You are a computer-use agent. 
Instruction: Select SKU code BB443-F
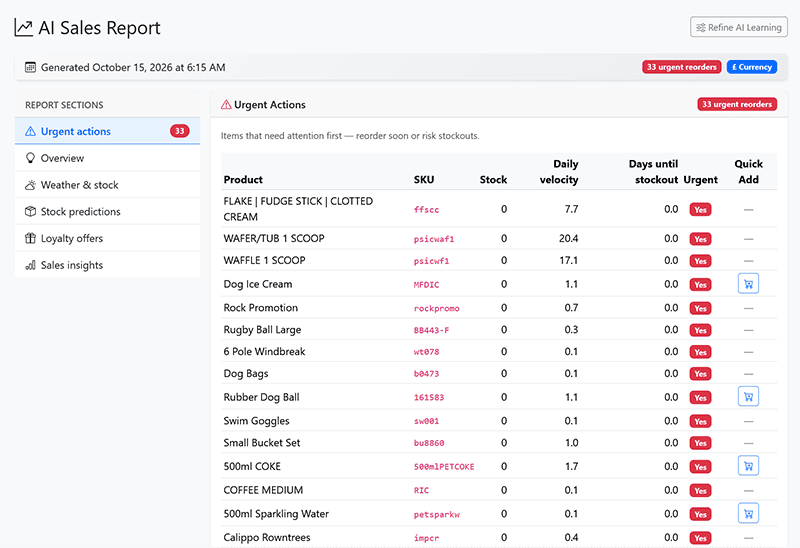431,330
